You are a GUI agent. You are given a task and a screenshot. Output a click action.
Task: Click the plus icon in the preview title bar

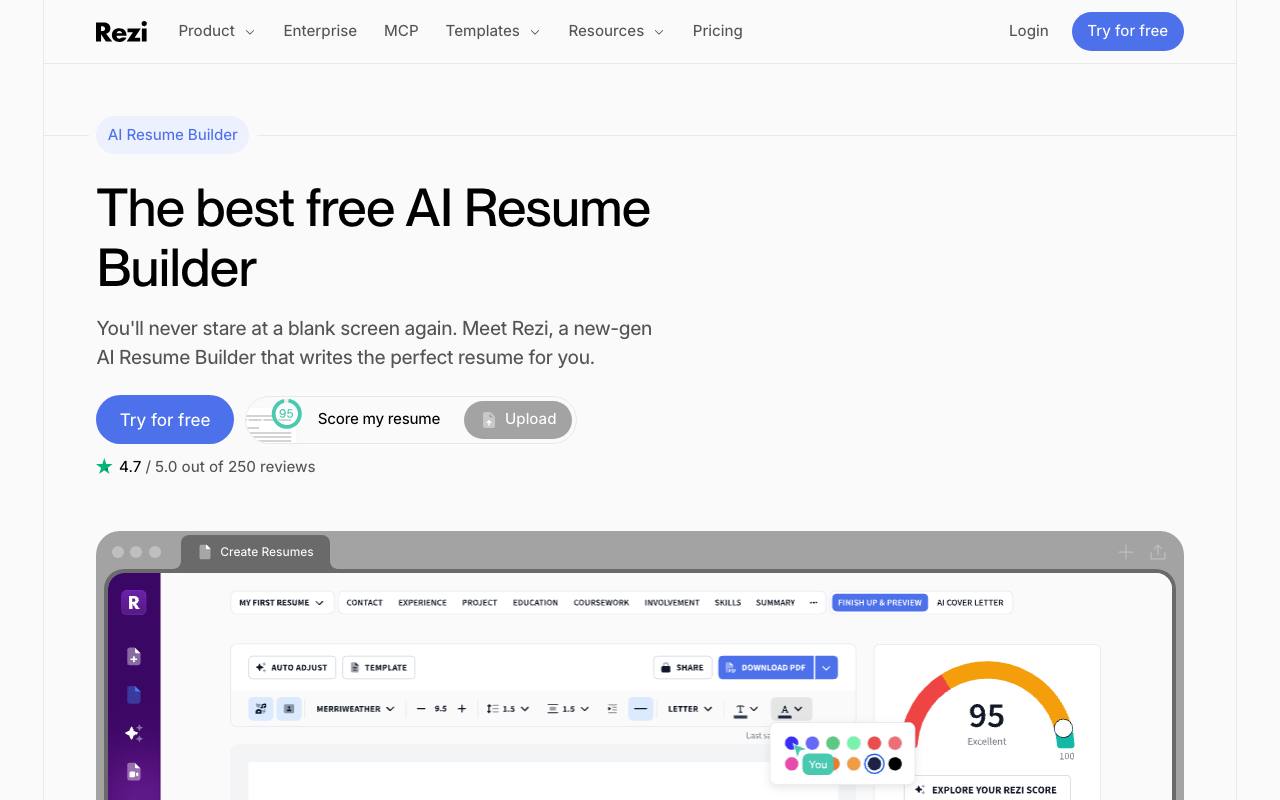tap(1126, 552)
